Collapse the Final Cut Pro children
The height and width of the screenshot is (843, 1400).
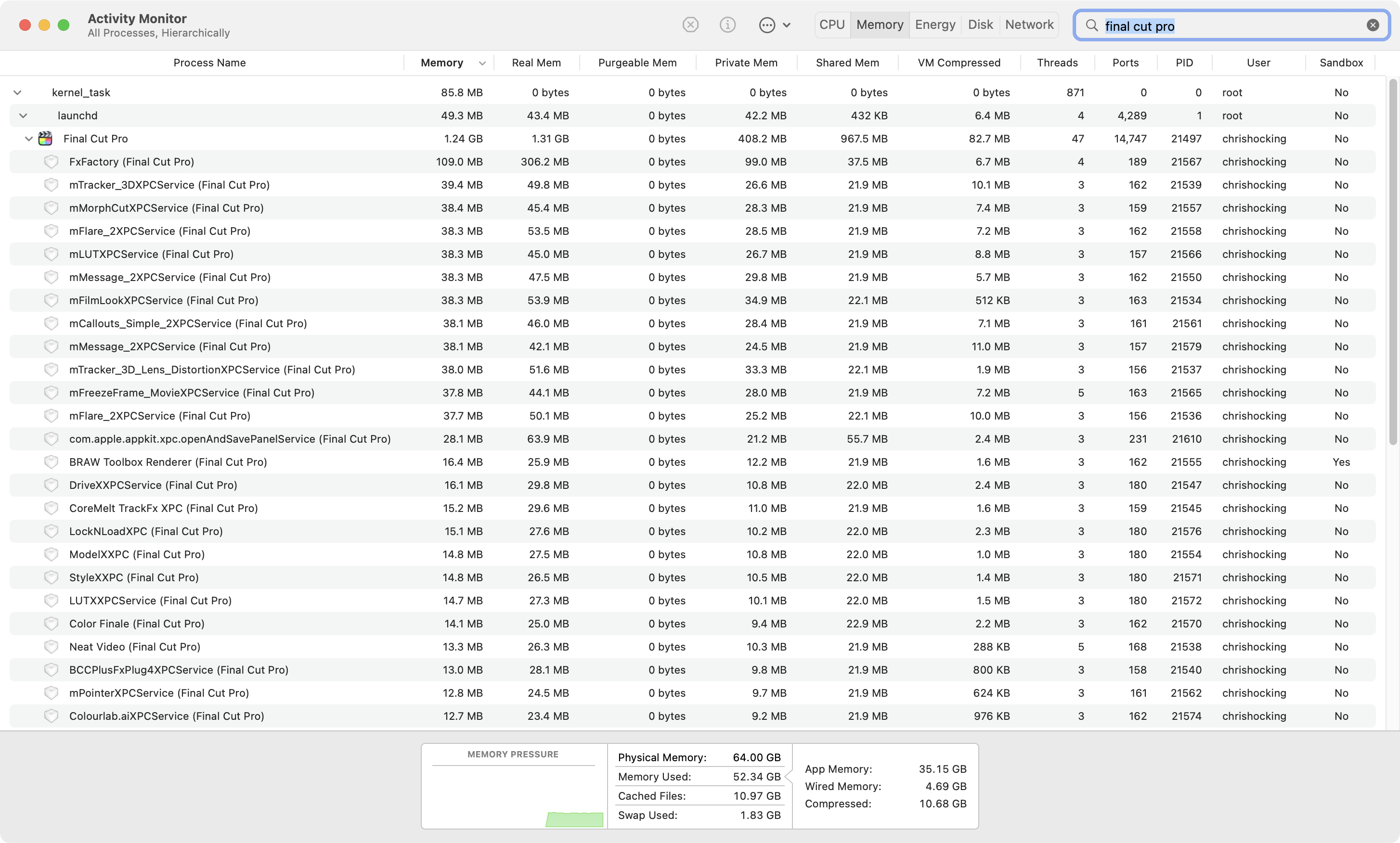[x=29, y=139]
